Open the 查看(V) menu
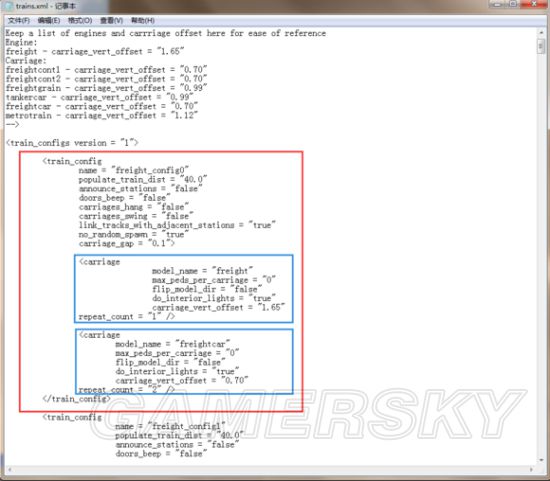The height and width of the screenshot is (481, 550). pyautogui.click(x=112, y=21)
